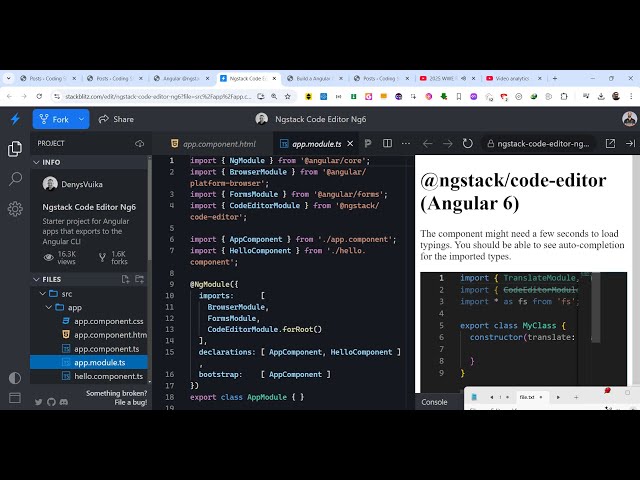Screen dimensions: 640x480
Task: Reload the preview pane
Action: coord(469,143)
